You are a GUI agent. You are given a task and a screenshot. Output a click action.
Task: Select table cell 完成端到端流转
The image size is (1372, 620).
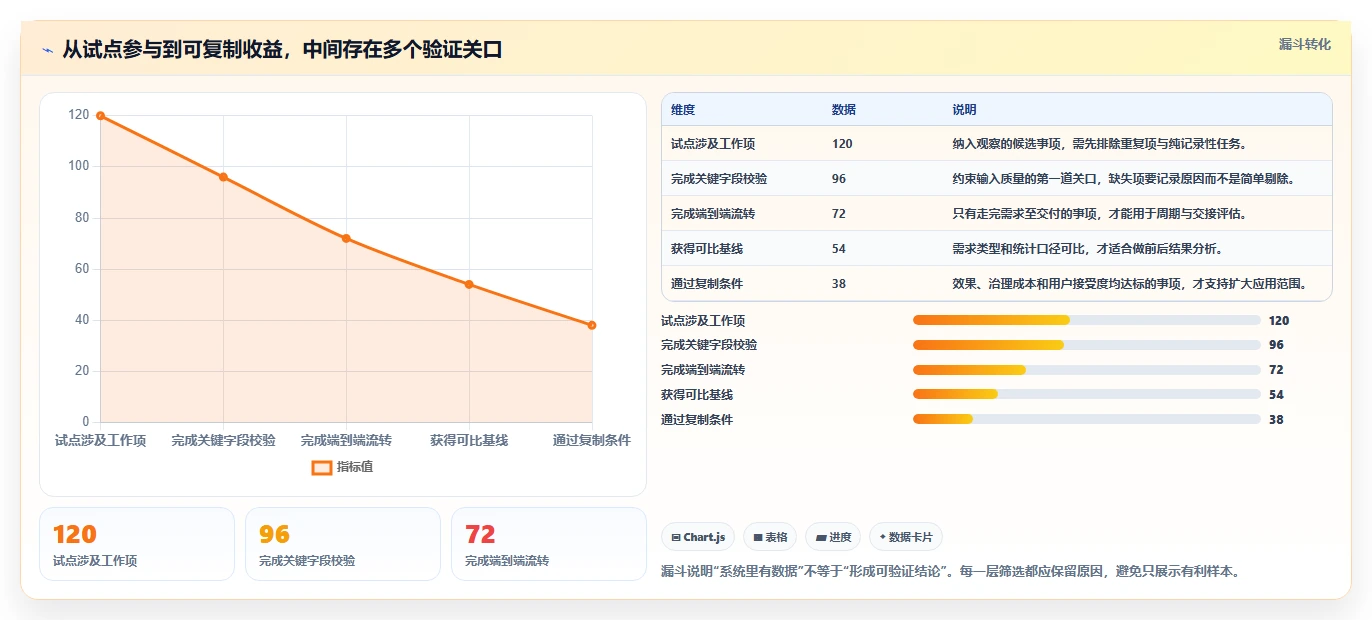pyautogui.click(x=713, y=214)
